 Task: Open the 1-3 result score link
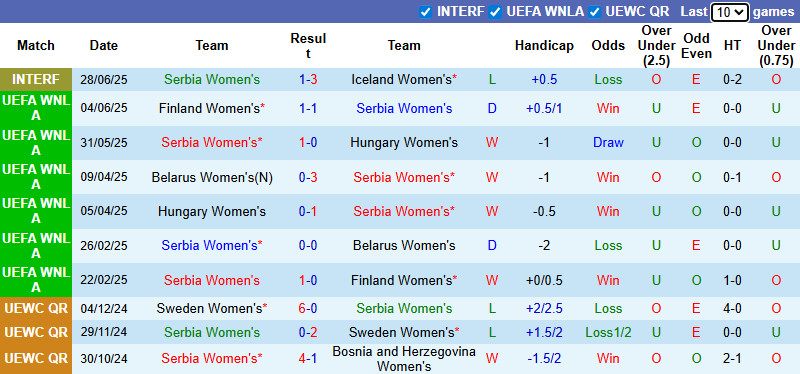point(308,80)
